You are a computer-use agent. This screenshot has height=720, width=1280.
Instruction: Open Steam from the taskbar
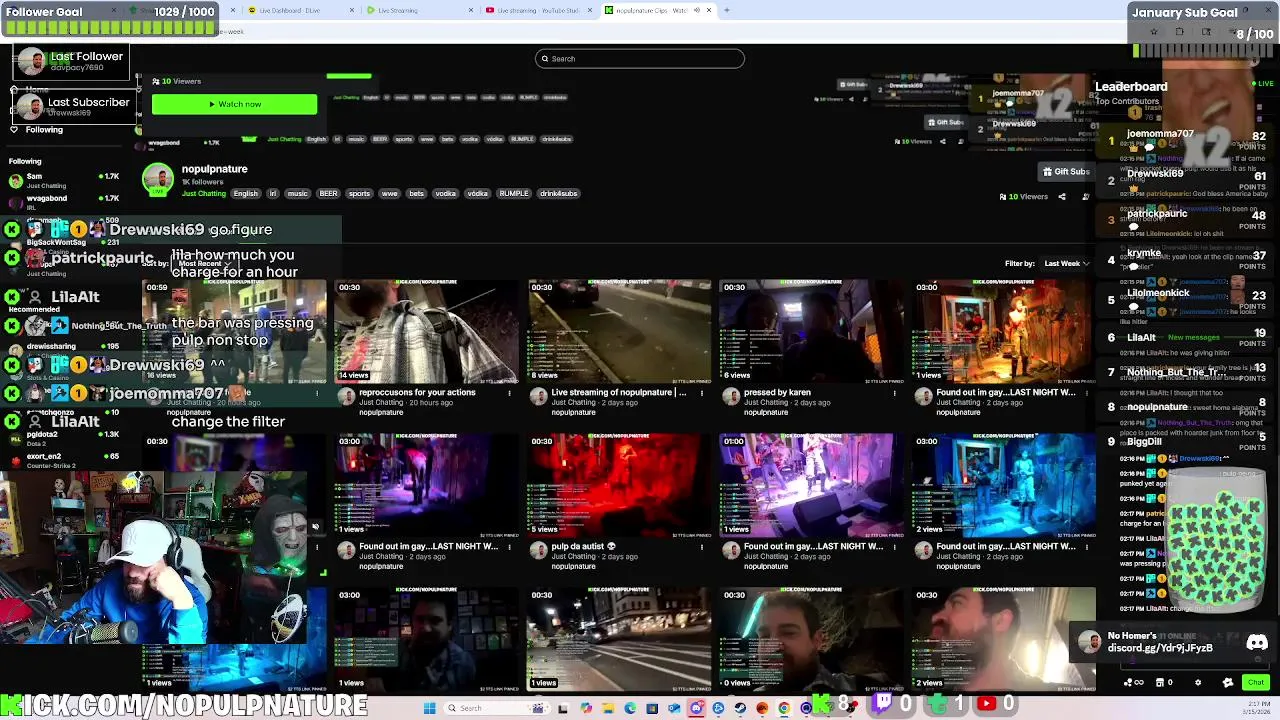click(740, 708)
